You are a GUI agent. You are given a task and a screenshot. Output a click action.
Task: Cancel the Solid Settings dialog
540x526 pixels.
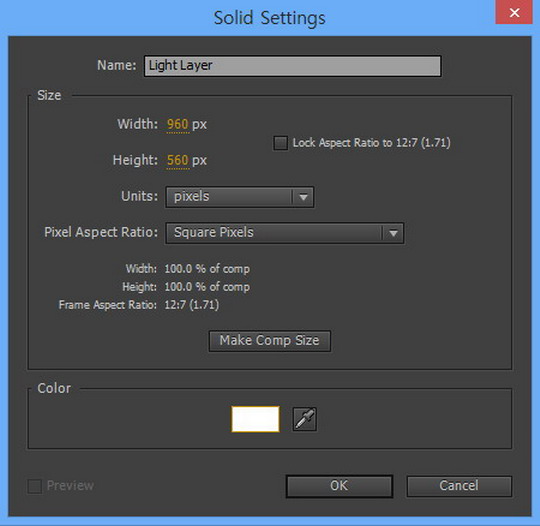click(x=459, y=486)
